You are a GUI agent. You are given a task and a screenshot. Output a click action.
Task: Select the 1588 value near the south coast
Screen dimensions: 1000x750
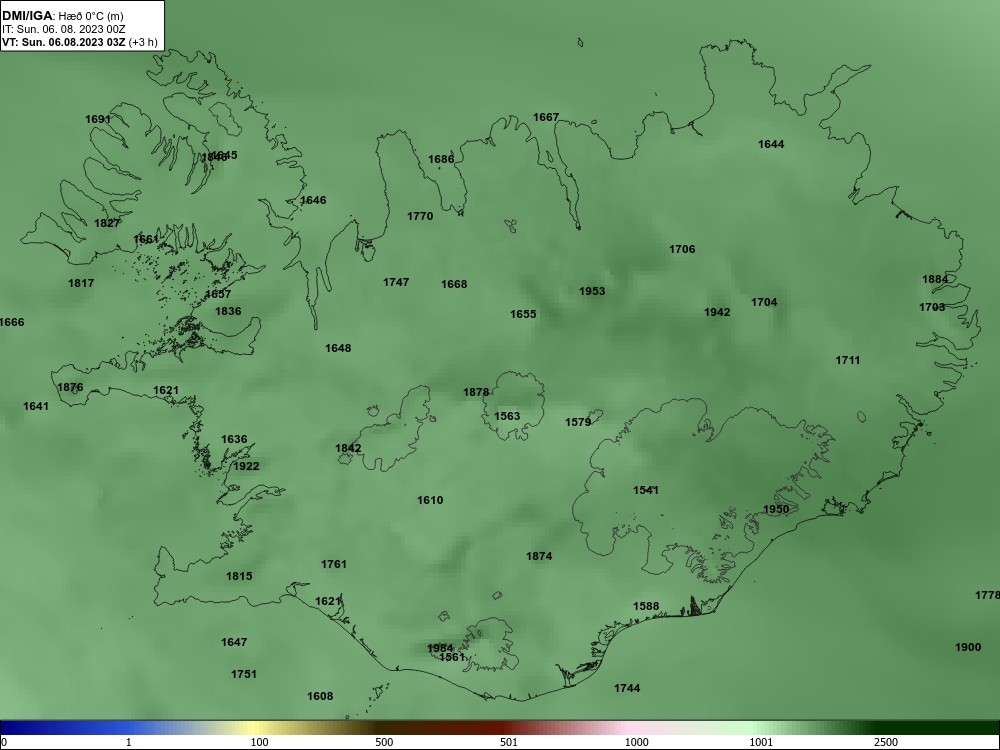[x=646, y=607]
